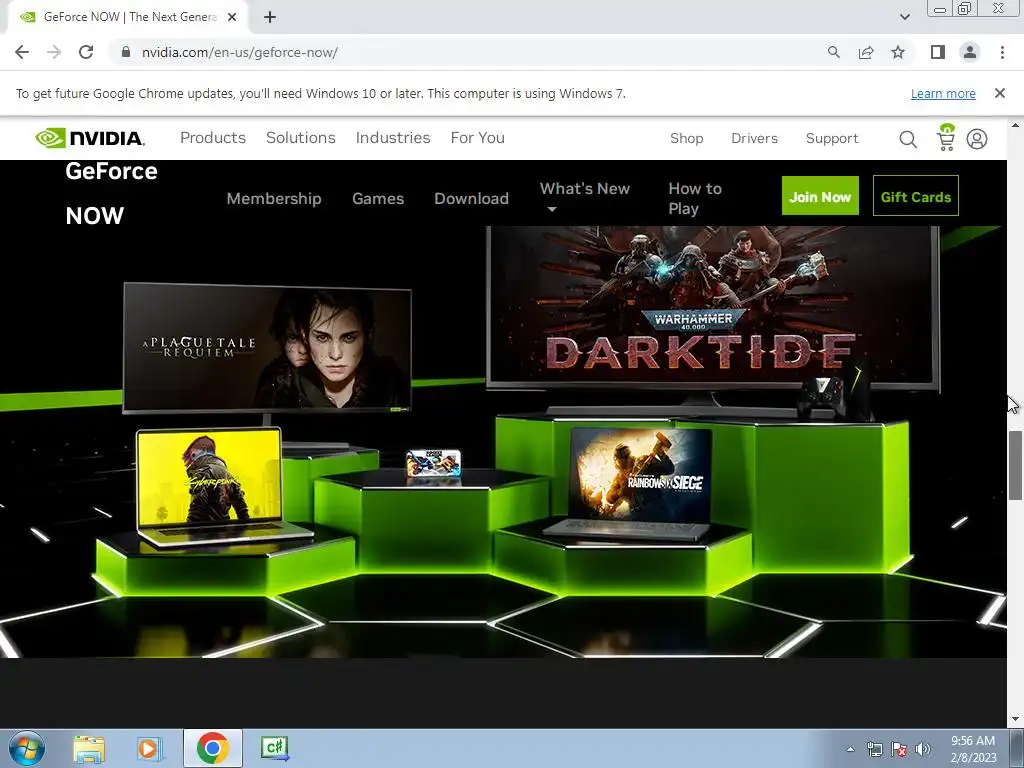Expand the What's New dropdown

pyautogui.click(x=584, y=197)
